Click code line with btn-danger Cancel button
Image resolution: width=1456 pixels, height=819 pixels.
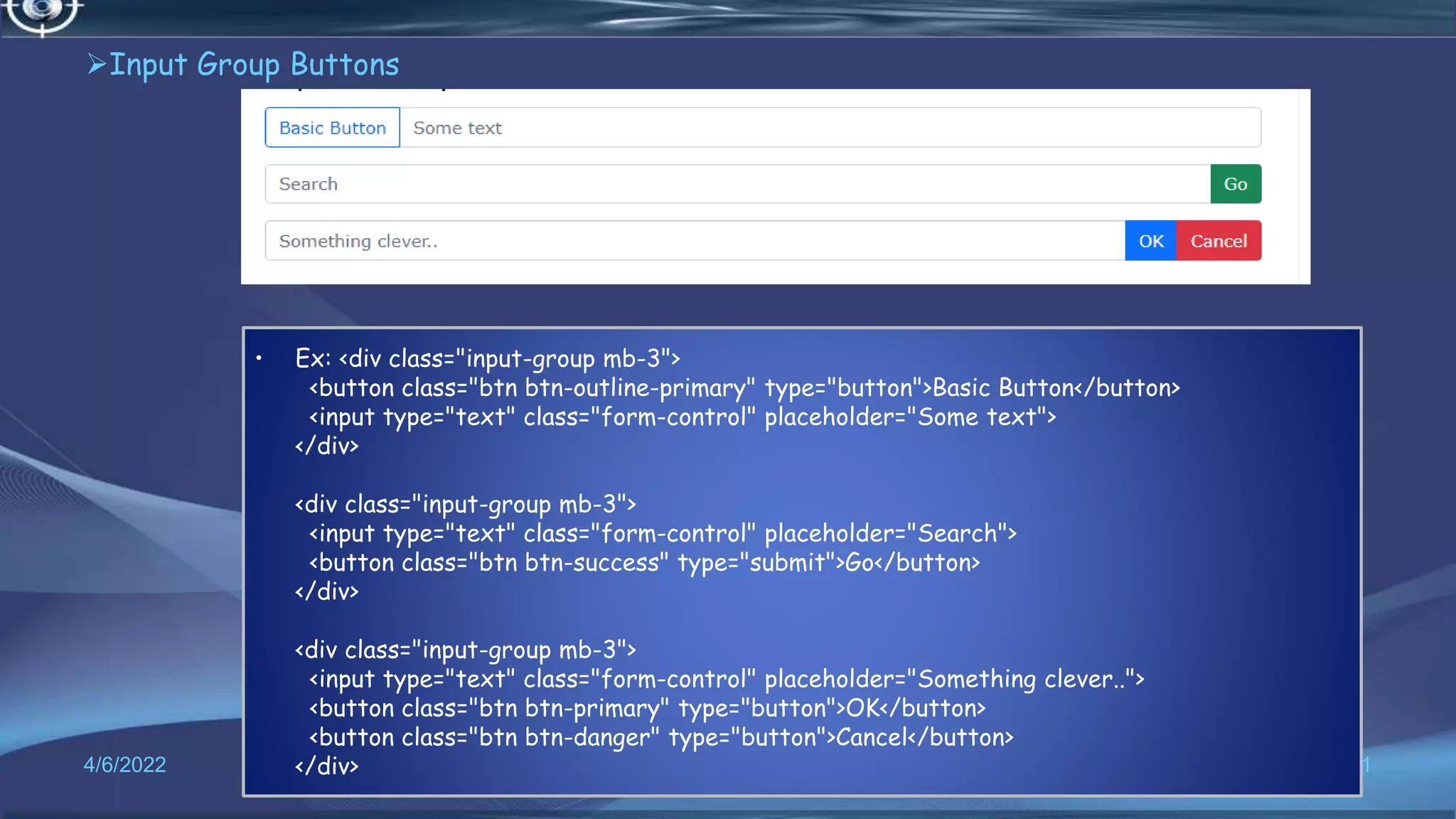pyautogui.click(x=661, y=738)
